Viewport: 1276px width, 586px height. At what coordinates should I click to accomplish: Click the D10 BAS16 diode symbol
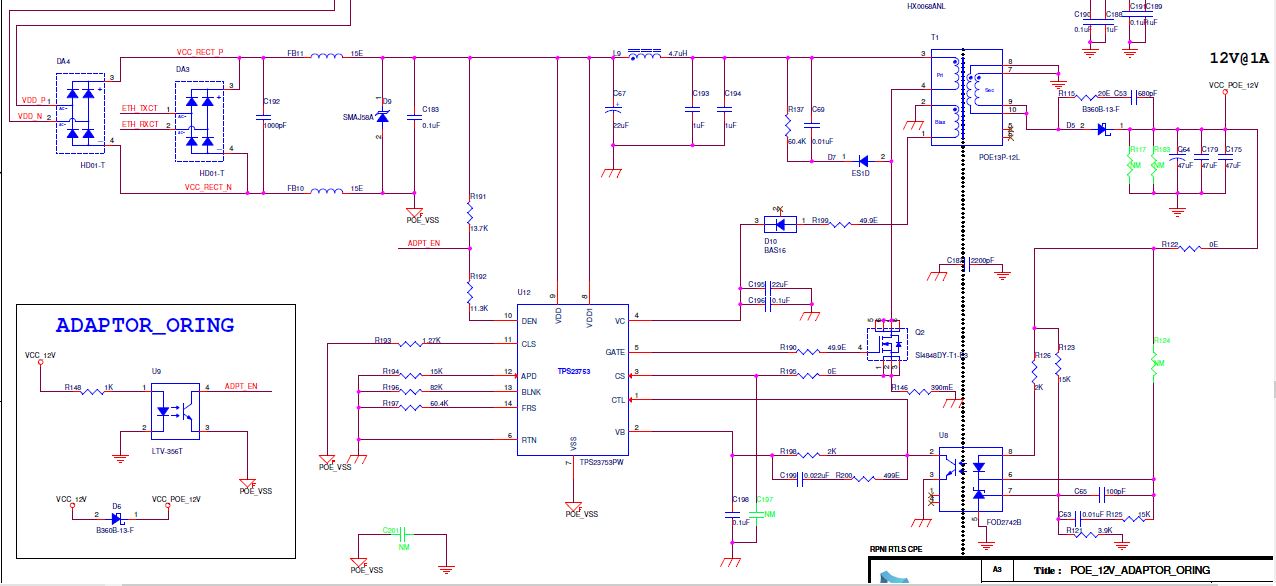tap(781, 222)
